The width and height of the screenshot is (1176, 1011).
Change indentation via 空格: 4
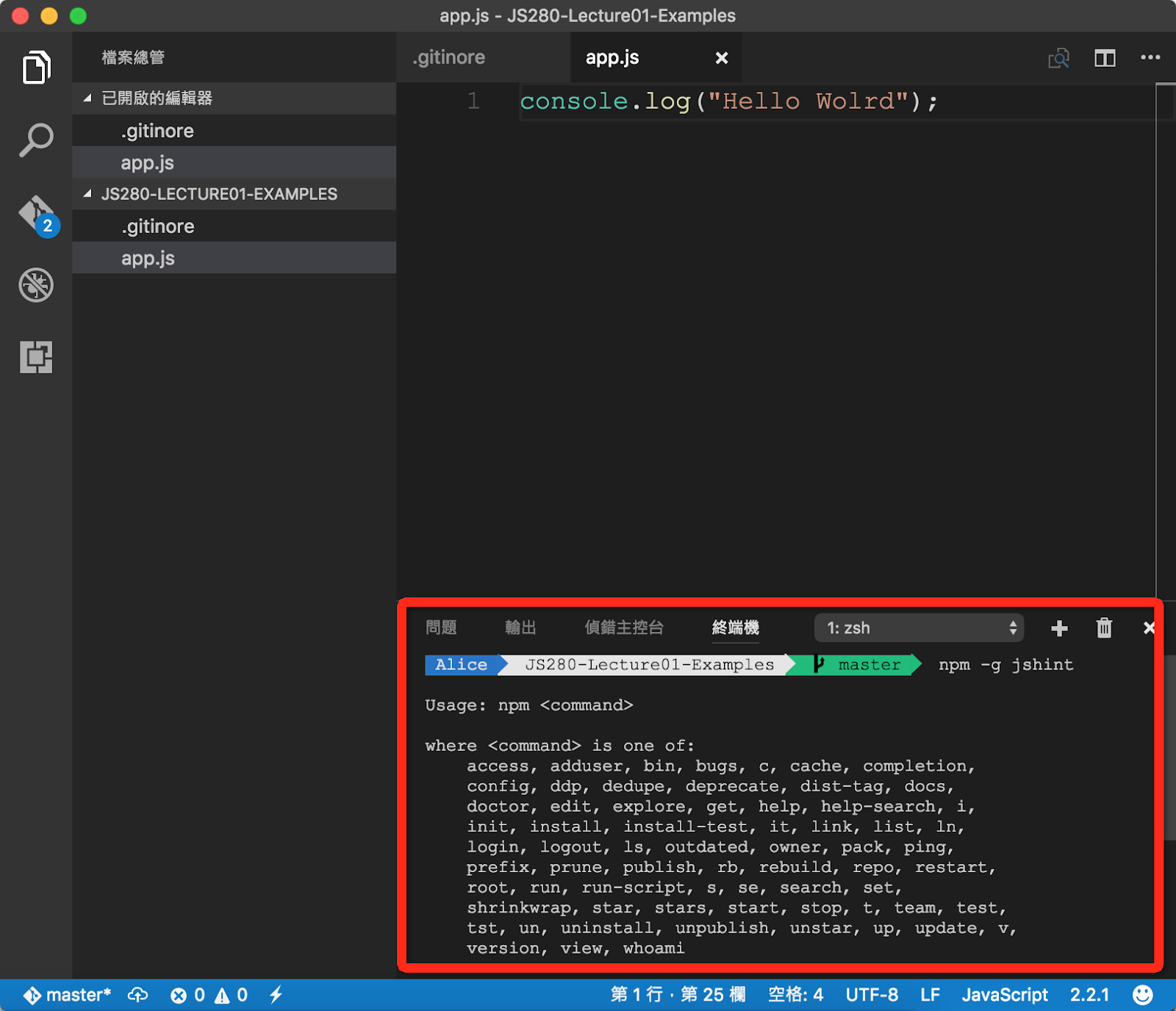[x=795, y=995]
